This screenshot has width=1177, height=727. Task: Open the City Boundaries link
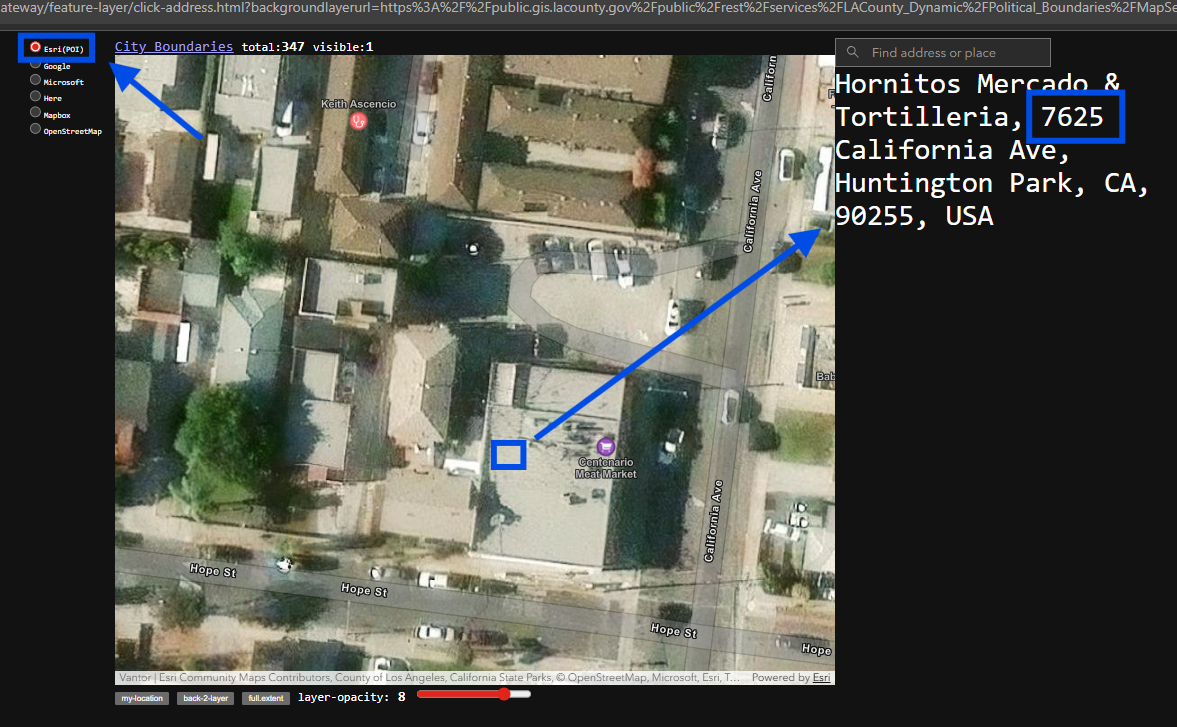pos(174,47)
